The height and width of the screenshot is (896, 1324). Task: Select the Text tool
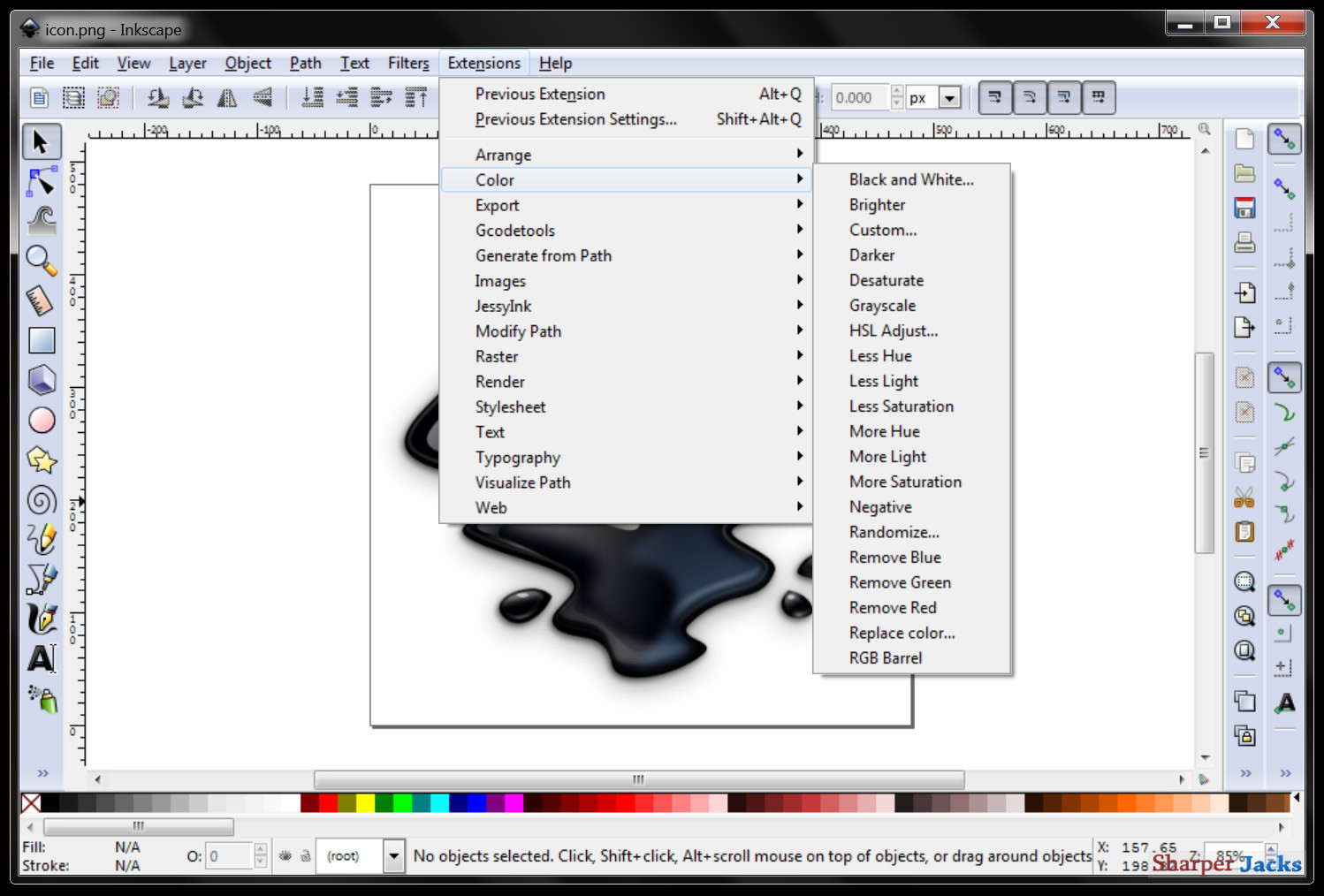tap(42, 658)
